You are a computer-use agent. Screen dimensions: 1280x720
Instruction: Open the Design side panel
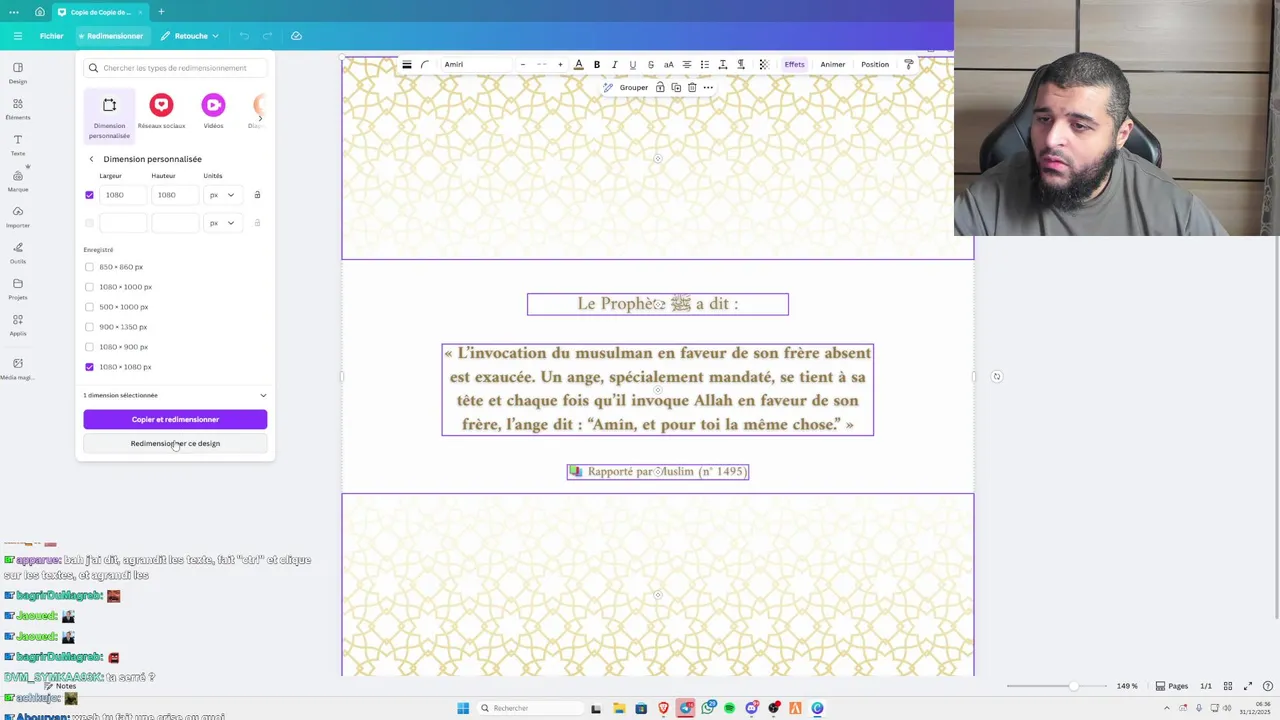(18, 73)
